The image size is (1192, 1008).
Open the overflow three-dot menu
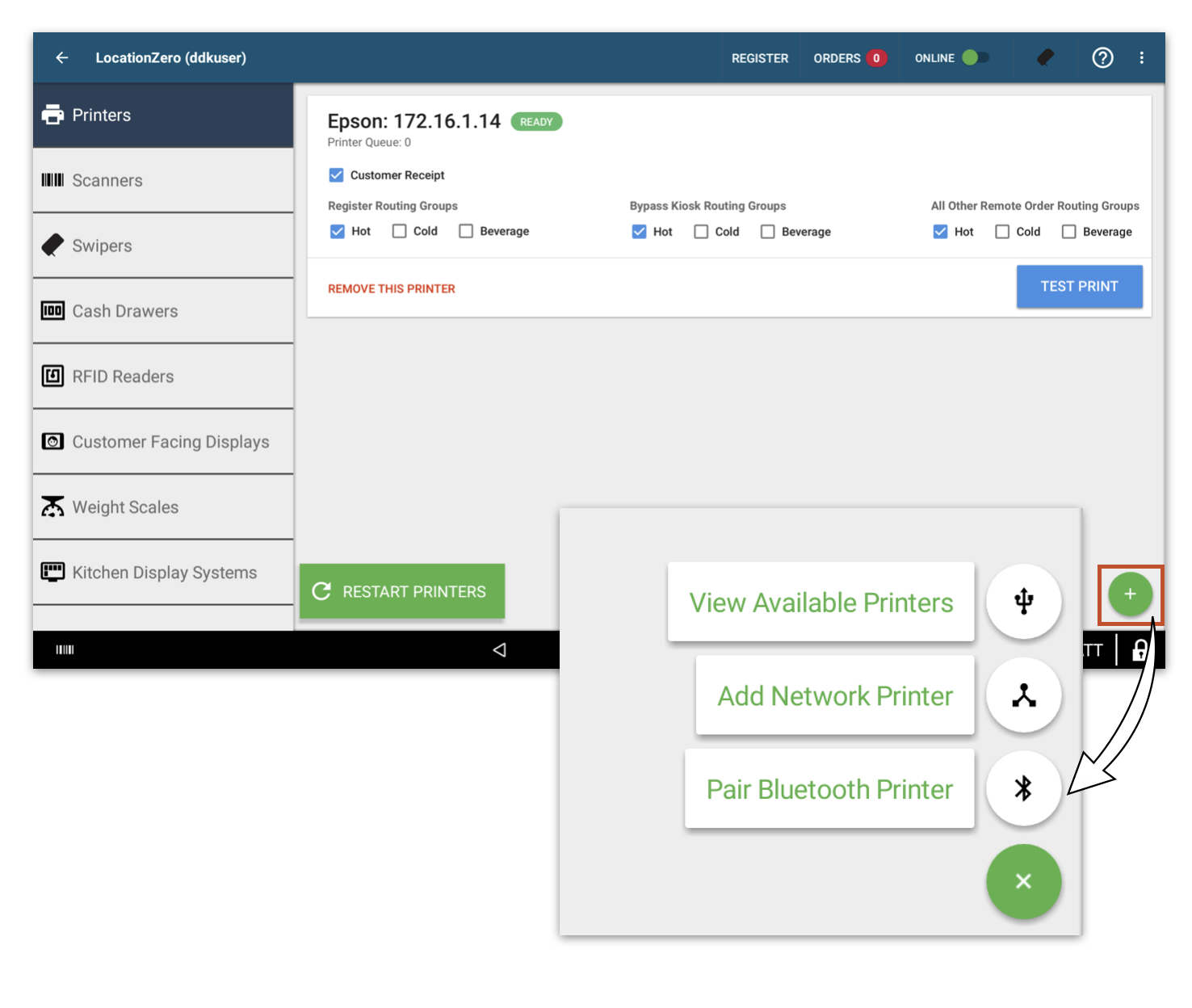point(1141,57)
